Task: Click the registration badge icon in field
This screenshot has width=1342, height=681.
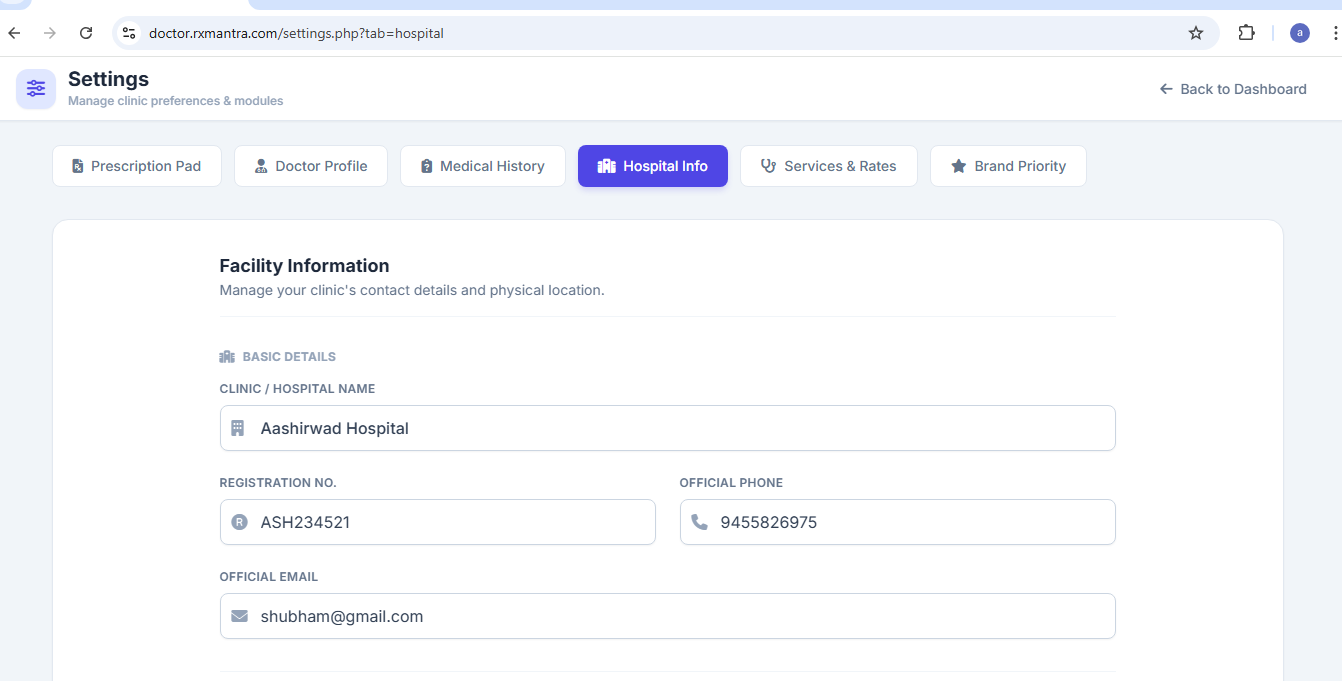Action: point(239,522)
